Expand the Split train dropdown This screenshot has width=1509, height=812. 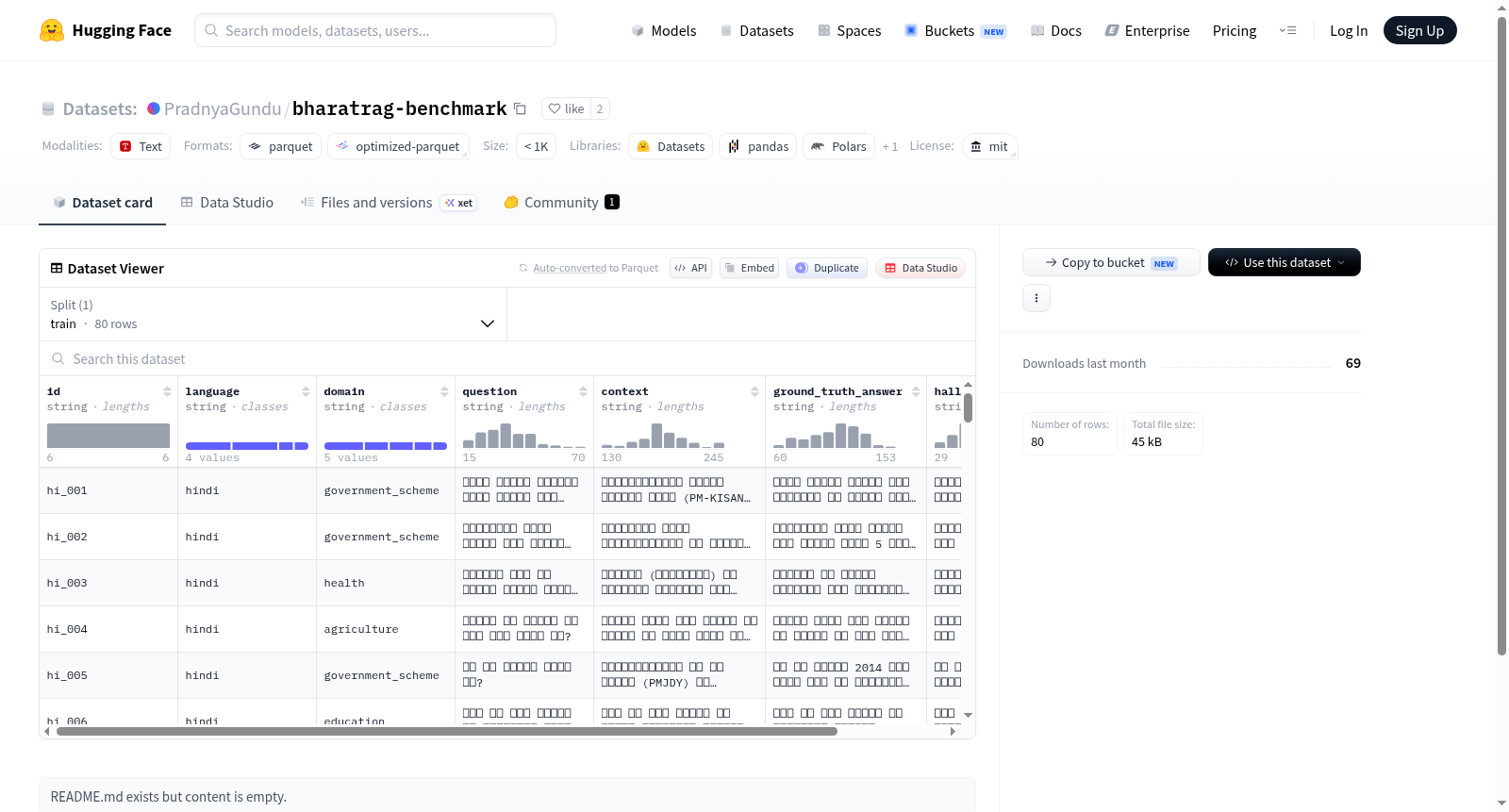(273, 314)
